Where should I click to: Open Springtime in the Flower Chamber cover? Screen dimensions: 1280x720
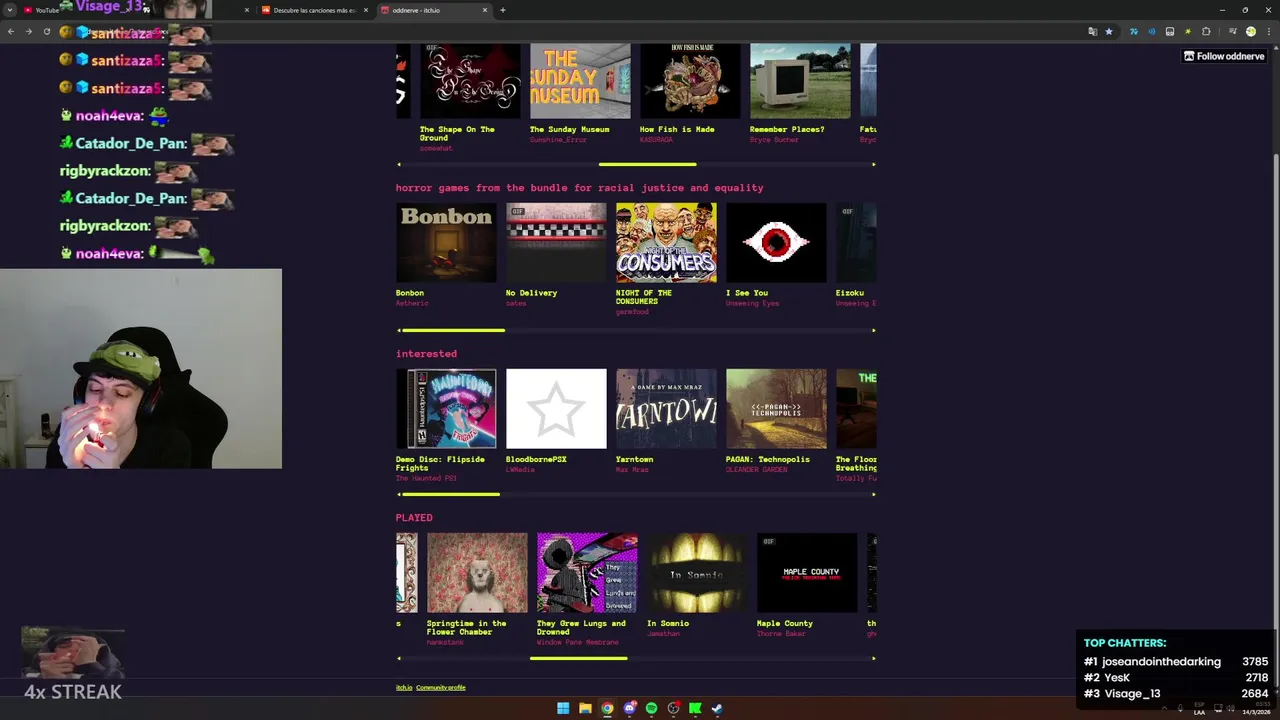coord(477,573)
